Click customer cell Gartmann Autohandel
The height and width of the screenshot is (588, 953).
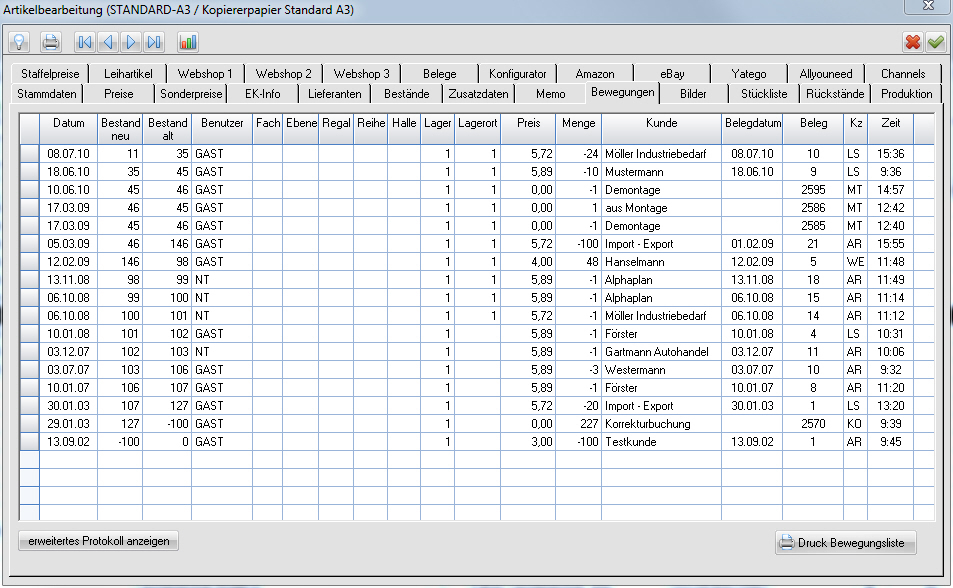[661, 352]
